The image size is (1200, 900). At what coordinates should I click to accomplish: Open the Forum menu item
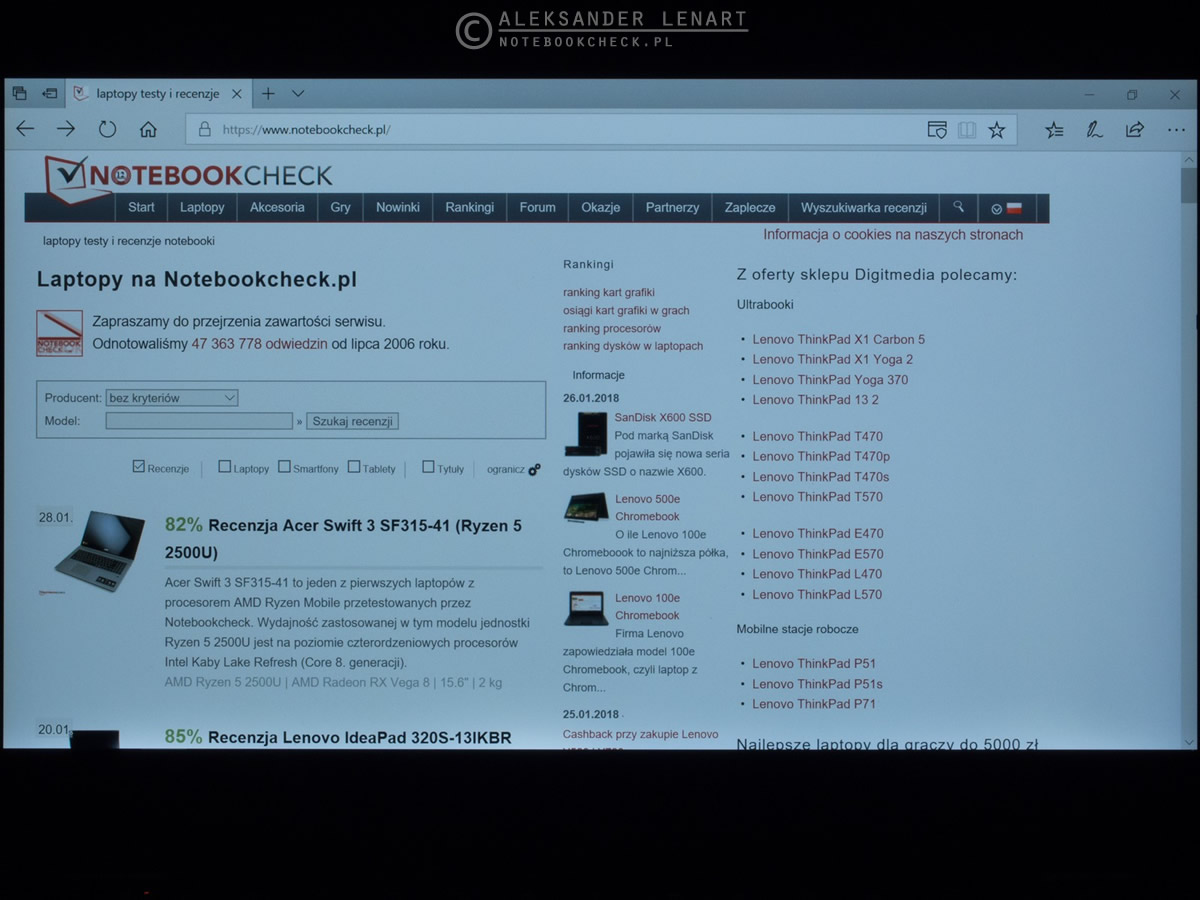537,208
